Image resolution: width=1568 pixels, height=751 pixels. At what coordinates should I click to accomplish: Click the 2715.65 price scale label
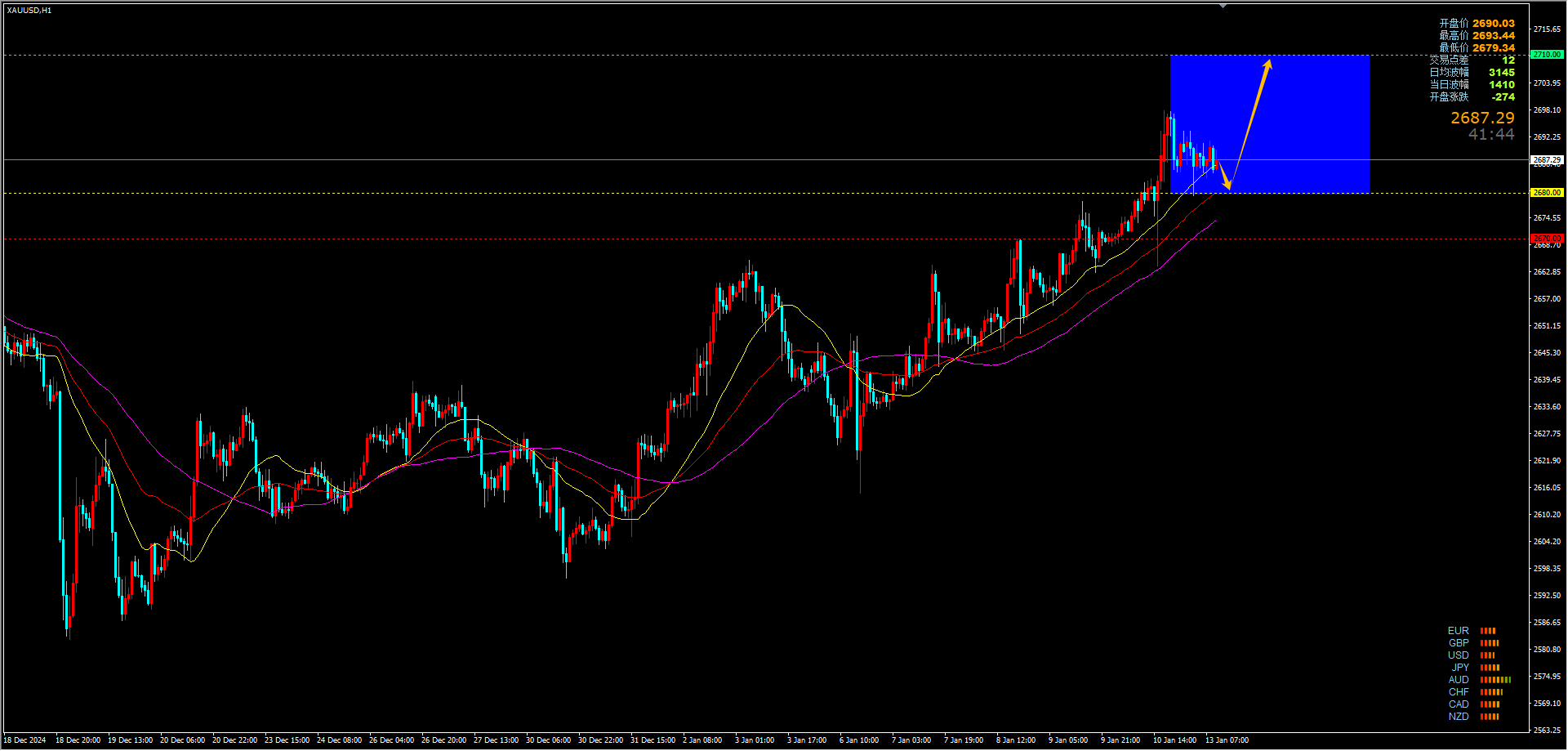click(x=1547, y=29)
